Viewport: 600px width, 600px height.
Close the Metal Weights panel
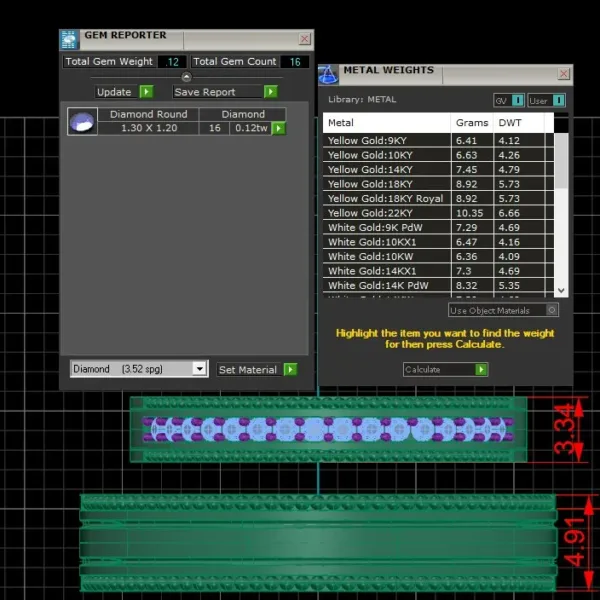(563, 73)
